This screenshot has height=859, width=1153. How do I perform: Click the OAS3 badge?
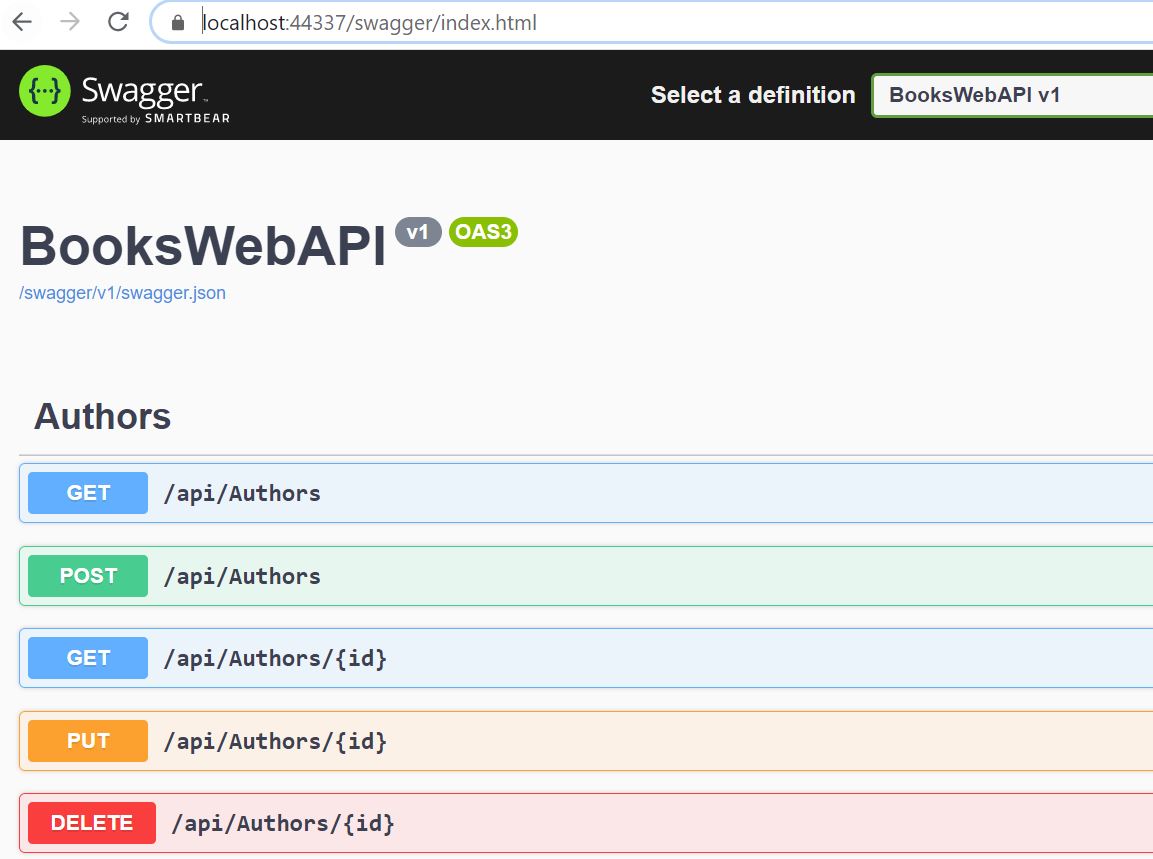click(x=483, y=232)
